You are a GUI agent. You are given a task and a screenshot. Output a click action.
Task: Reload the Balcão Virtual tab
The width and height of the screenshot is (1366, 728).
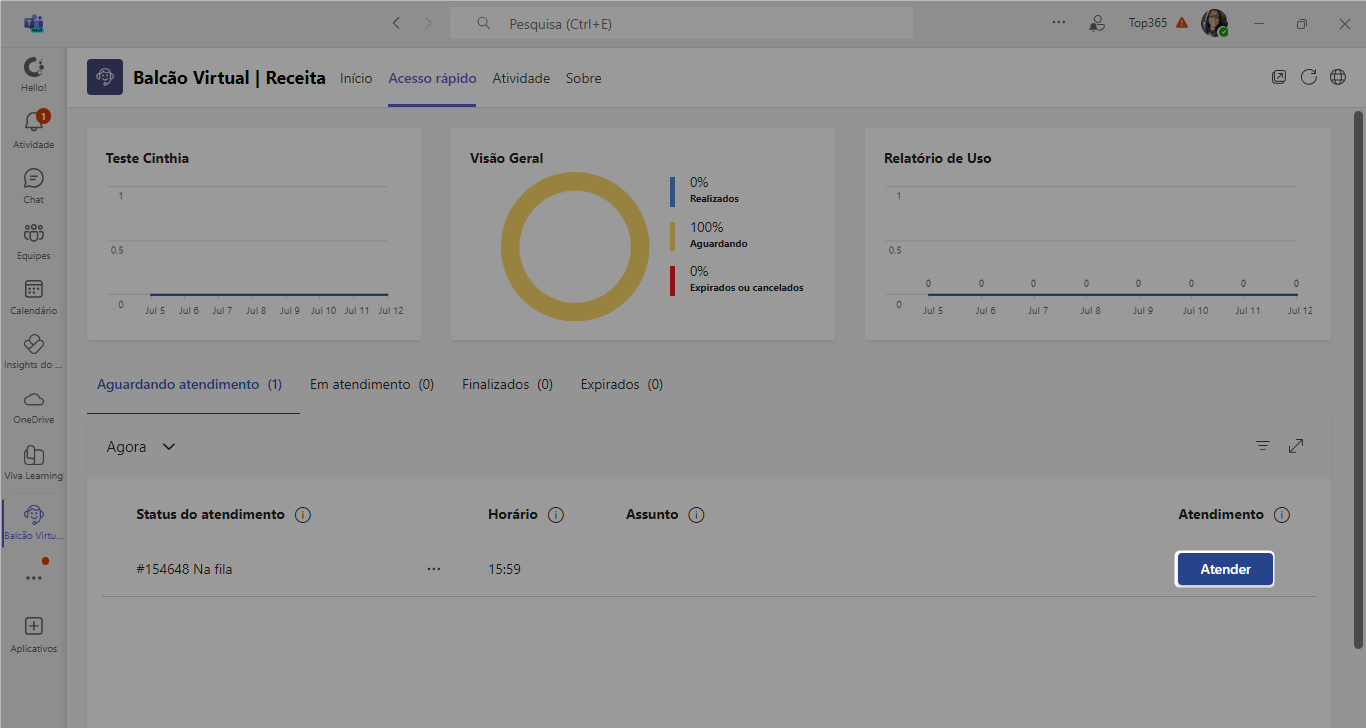point(1308,77)
